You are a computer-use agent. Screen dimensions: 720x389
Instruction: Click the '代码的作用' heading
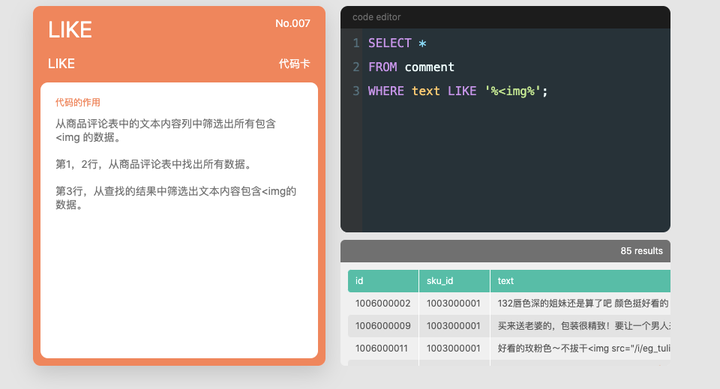point(78,102)
